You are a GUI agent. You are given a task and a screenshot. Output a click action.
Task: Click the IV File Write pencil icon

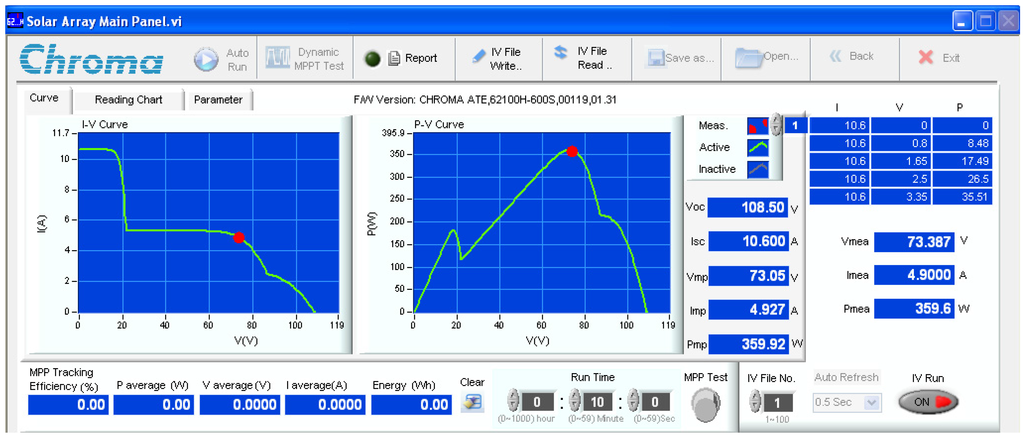click(480, 57)
